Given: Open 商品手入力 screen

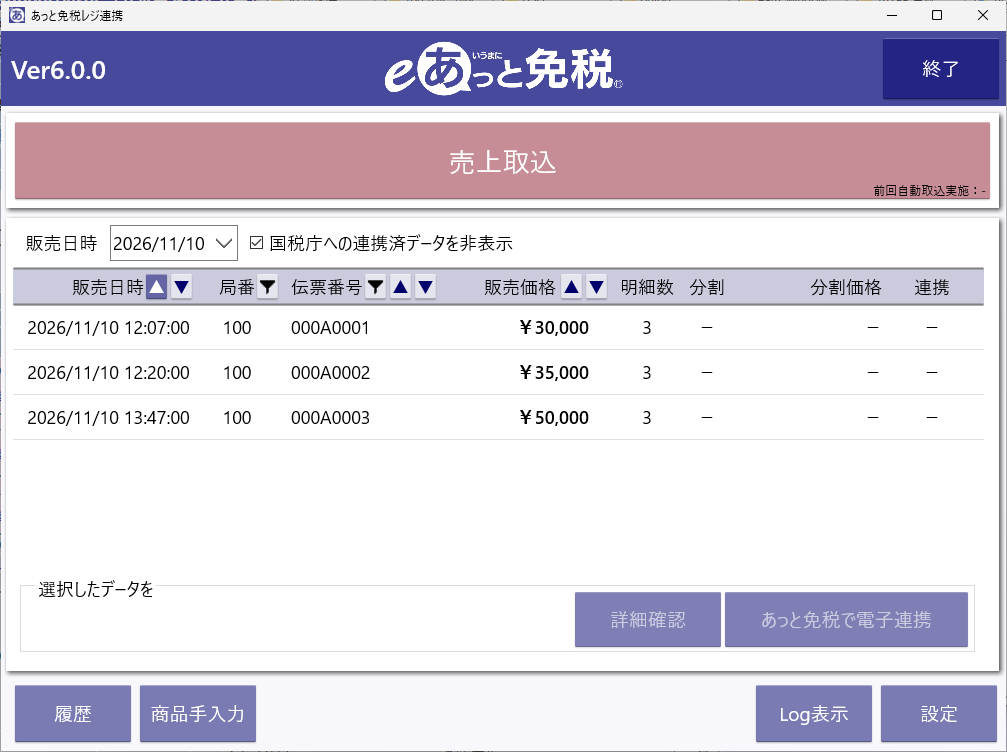Looking at the screenshot, I should click(198, 713).
